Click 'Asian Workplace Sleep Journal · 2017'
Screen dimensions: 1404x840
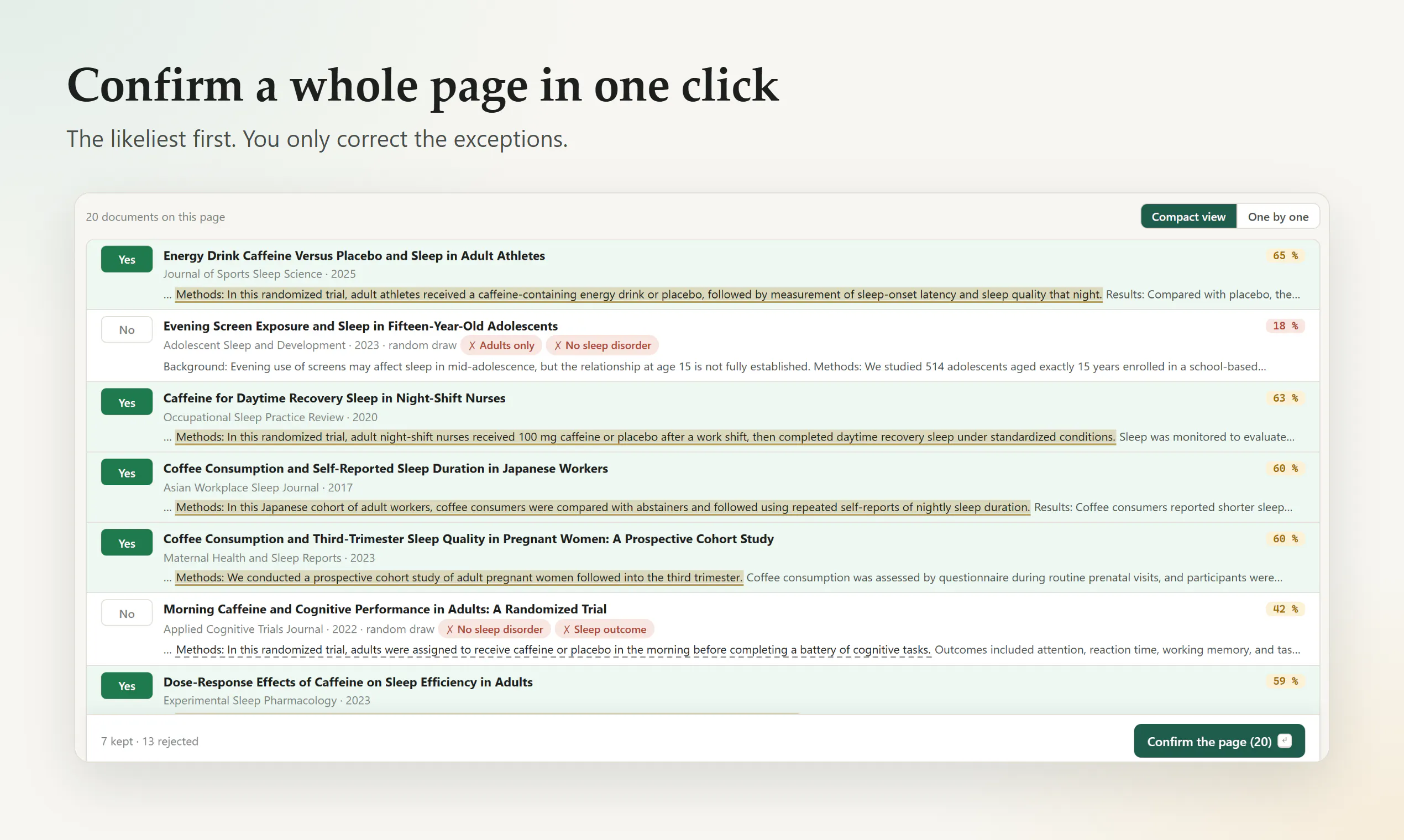point(258,487)
